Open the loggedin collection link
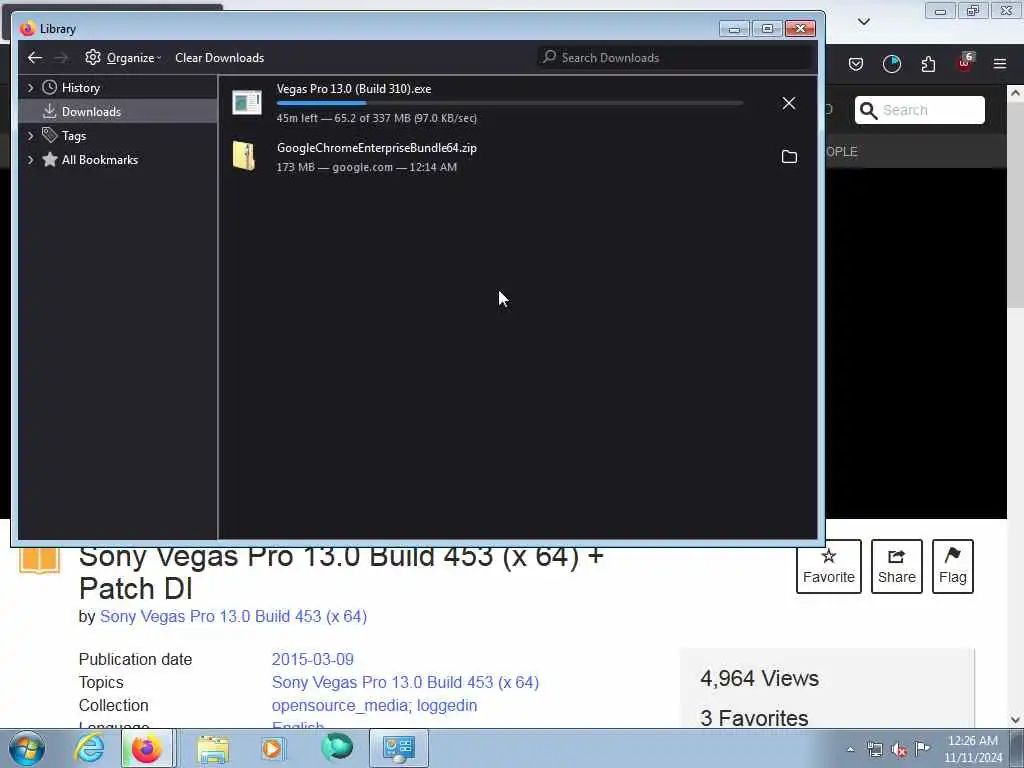1024x768 pixels. coord(447,705)
